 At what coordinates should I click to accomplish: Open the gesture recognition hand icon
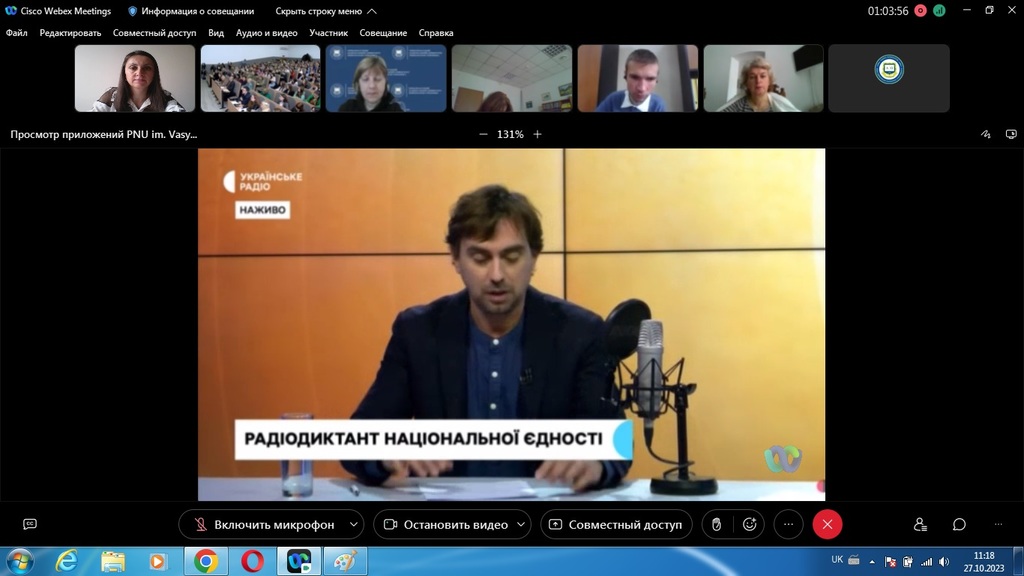click(x=716, y=524)
